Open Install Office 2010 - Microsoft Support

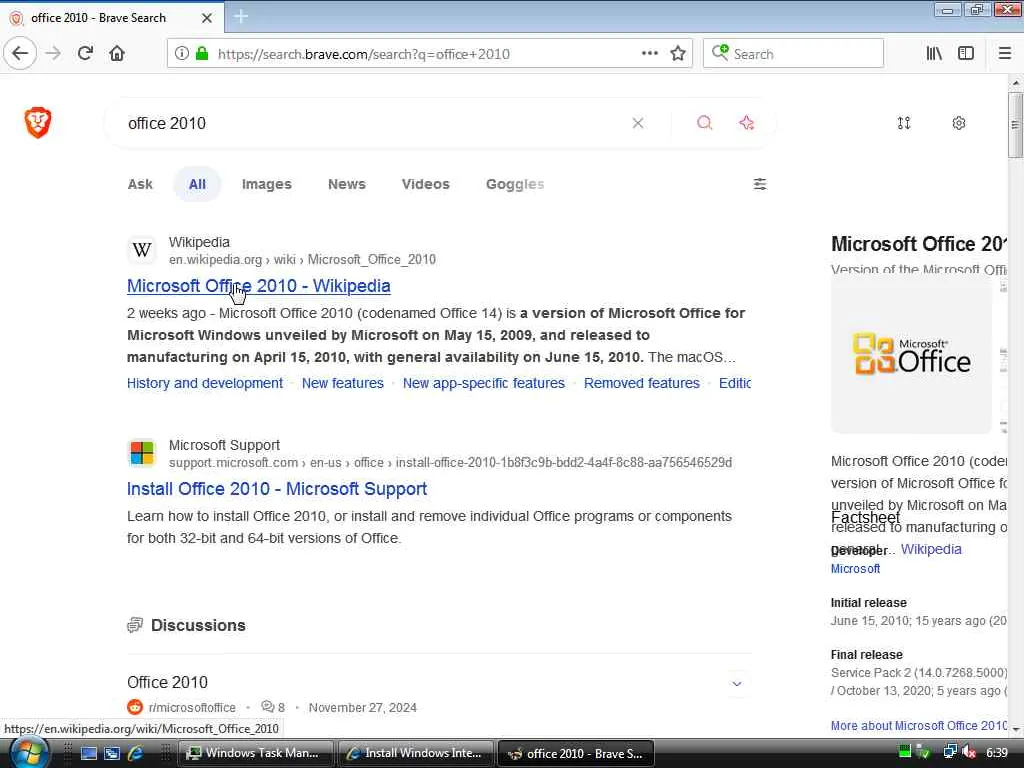(x=277, y=489)
